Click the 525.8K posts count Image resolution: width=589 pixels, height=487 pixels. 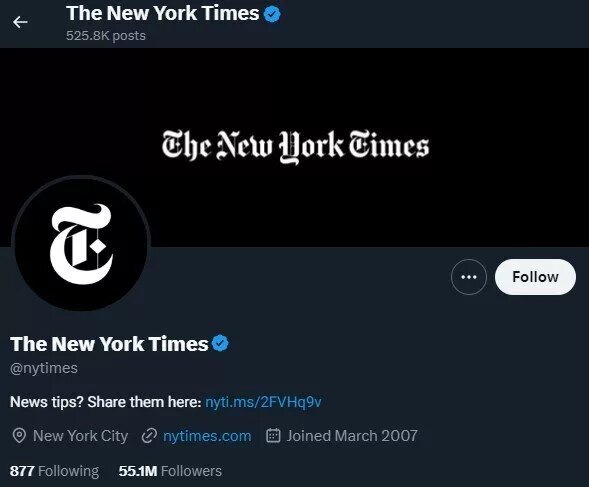[106, 36]
